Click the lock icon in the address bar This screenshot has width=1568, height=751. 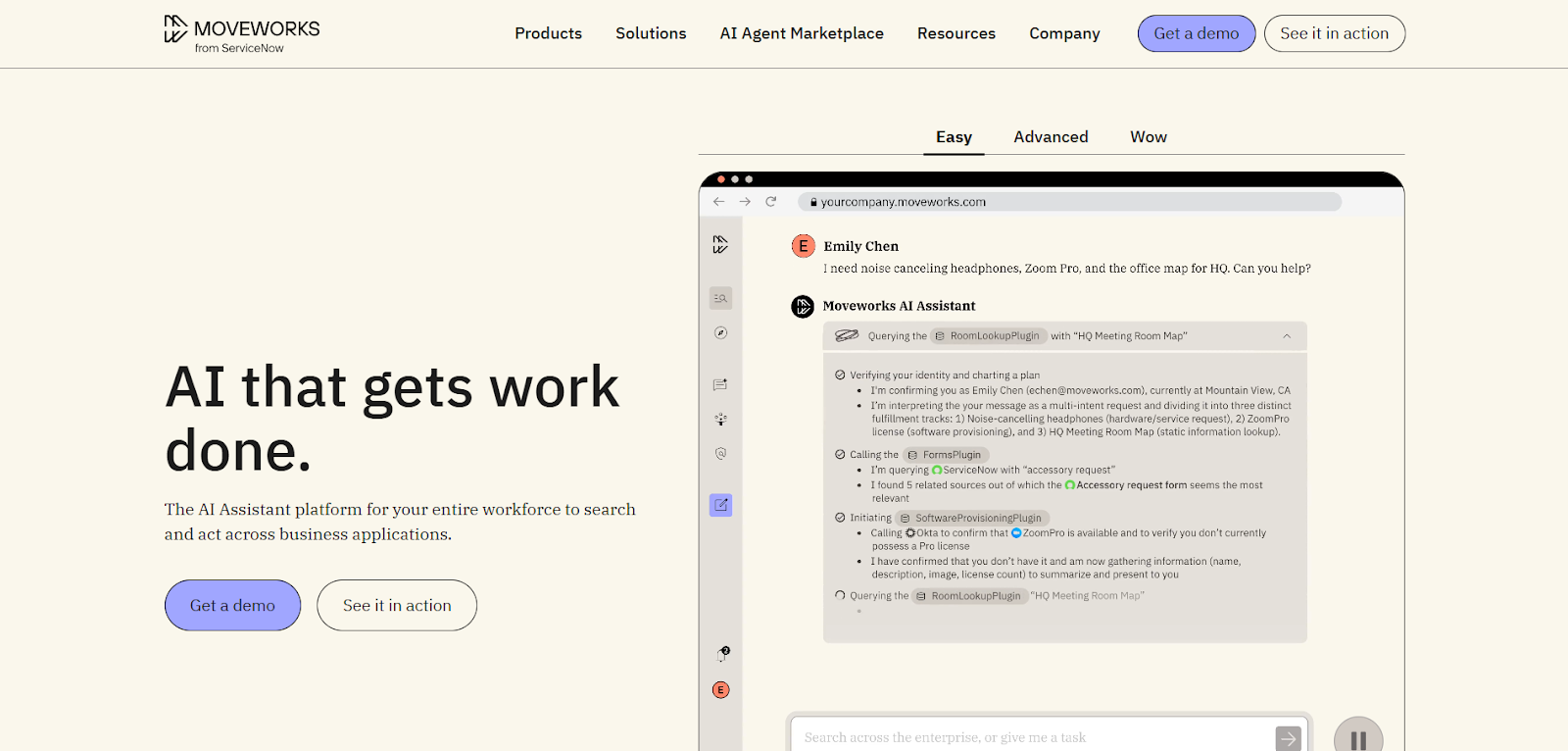point(813,202)
